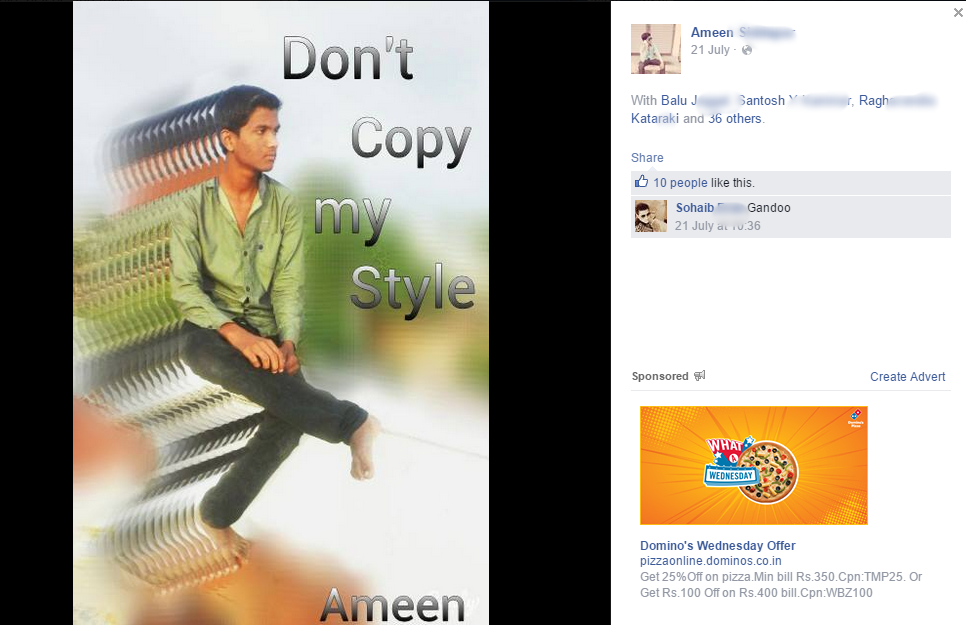The width and height of the screenshot is (966, 625).
Task: Open tagged friend Santosh's profile
Action: (795, 100)
